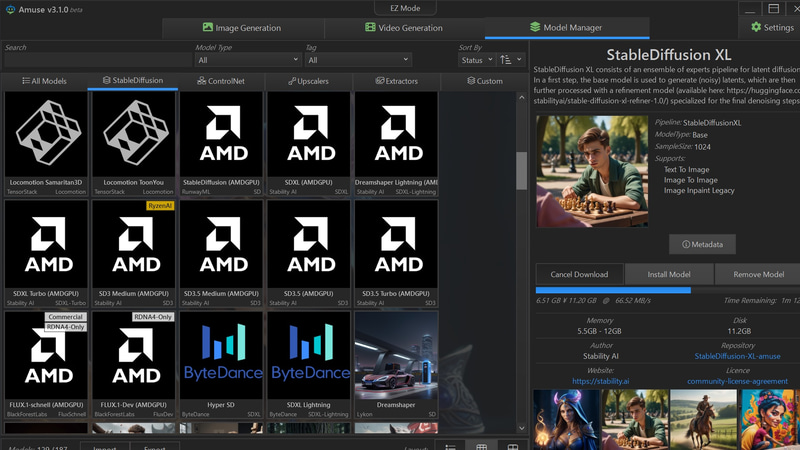
Task: Click the large chess player preview image
Action: click(x=592, y=171)
